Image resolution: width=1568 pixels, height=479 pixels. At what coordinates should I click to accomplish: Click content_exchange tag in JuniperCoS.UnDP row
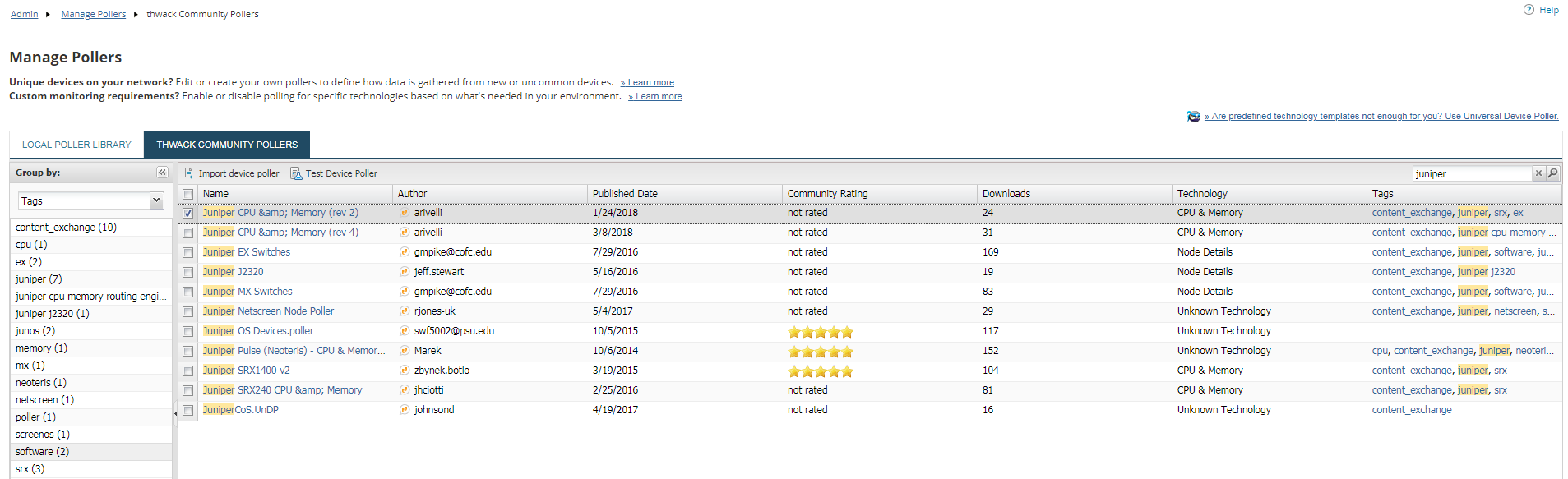(x=1412, y=410)
